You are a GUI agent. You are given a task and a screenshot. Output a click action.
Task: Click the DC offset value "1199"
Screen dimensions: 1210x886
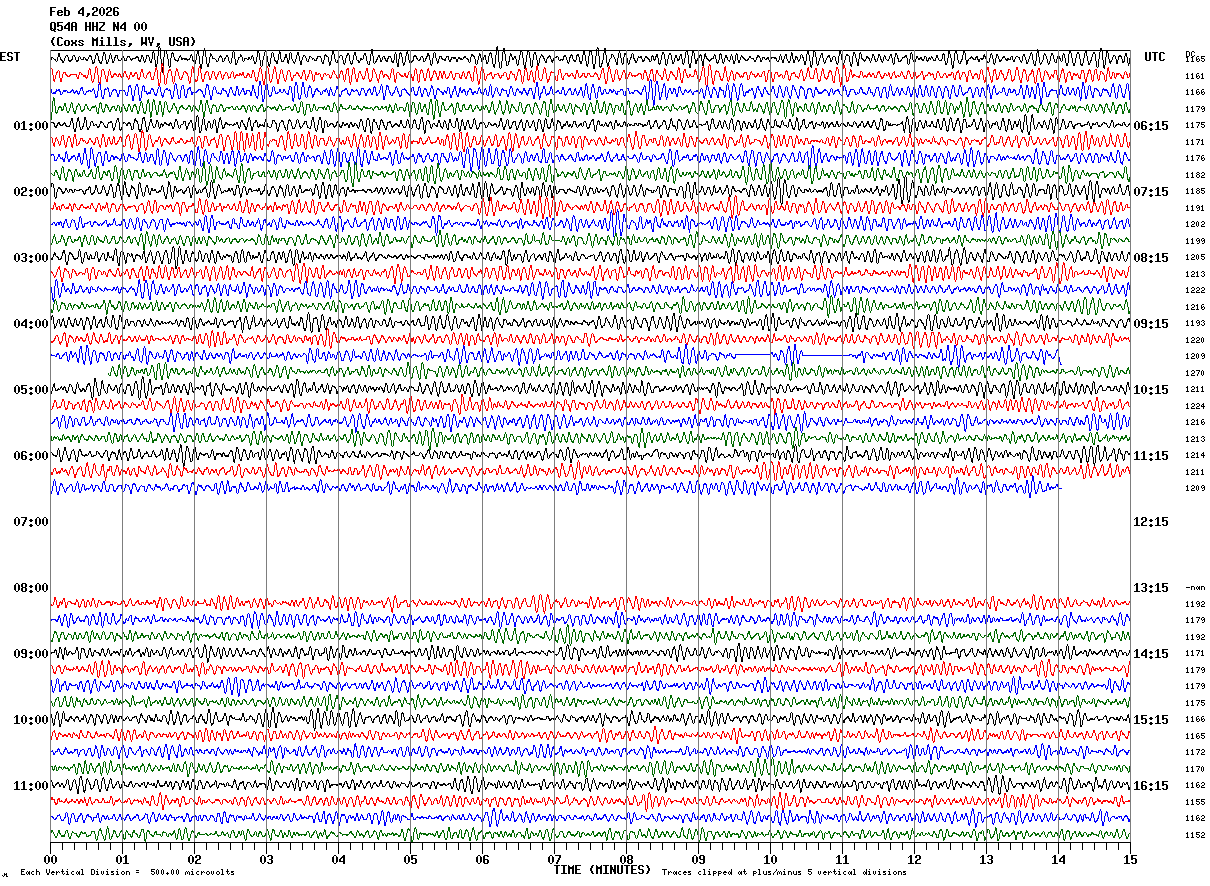[x=1195, y=241]
